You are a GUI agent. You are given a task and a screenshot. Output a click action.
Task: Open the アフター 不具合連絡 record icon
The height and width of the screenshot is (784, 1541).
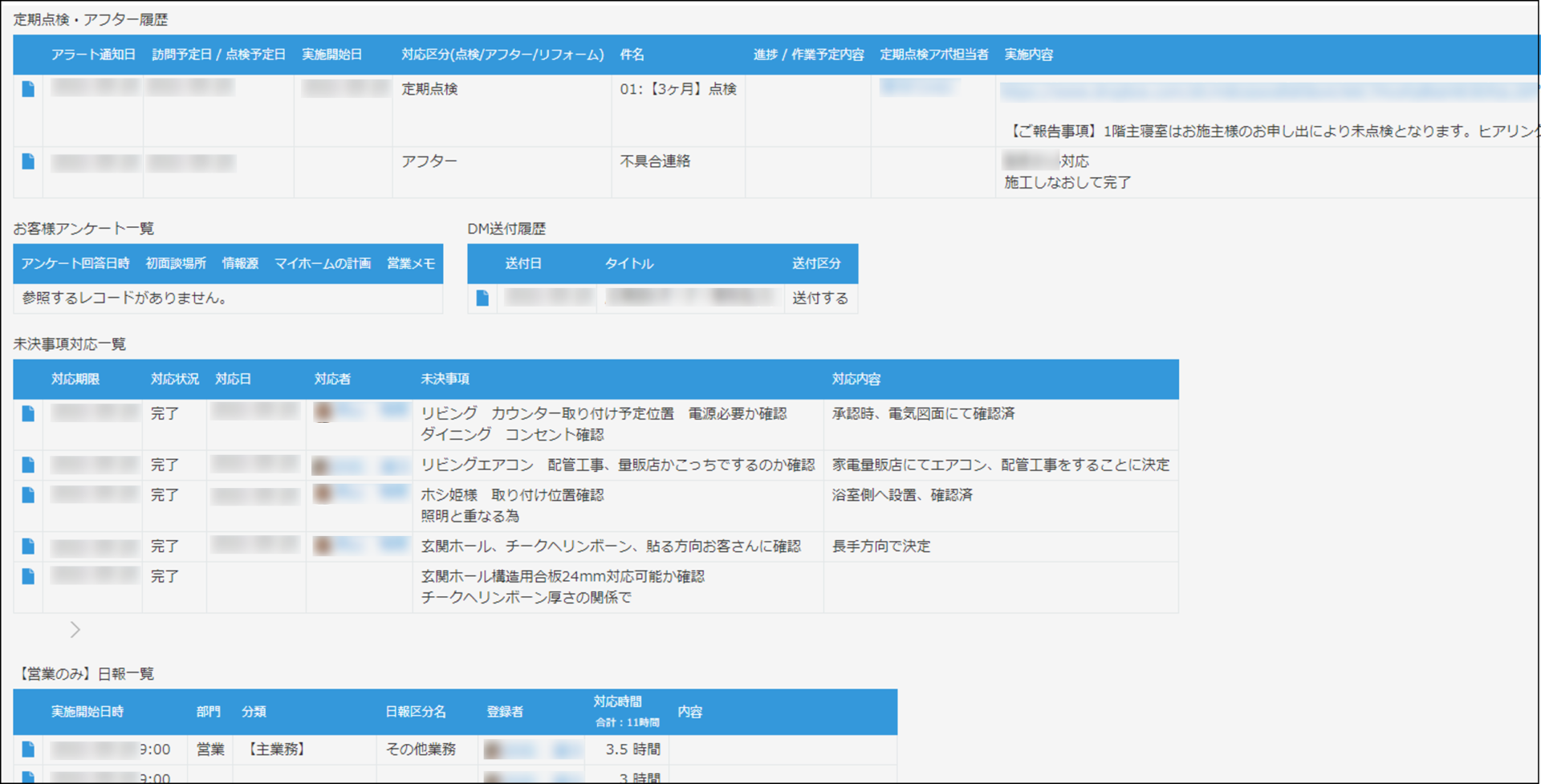pos(28,161)
